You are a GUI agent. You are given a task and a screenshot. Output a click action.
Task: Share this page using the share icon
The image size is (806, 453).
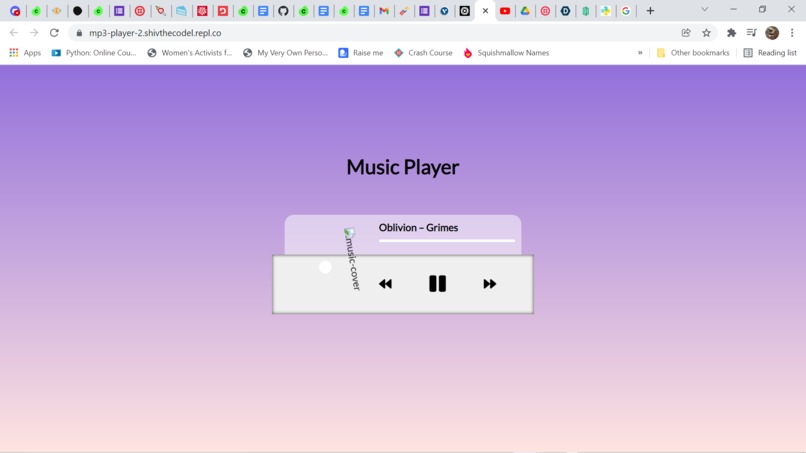[686, 32]
